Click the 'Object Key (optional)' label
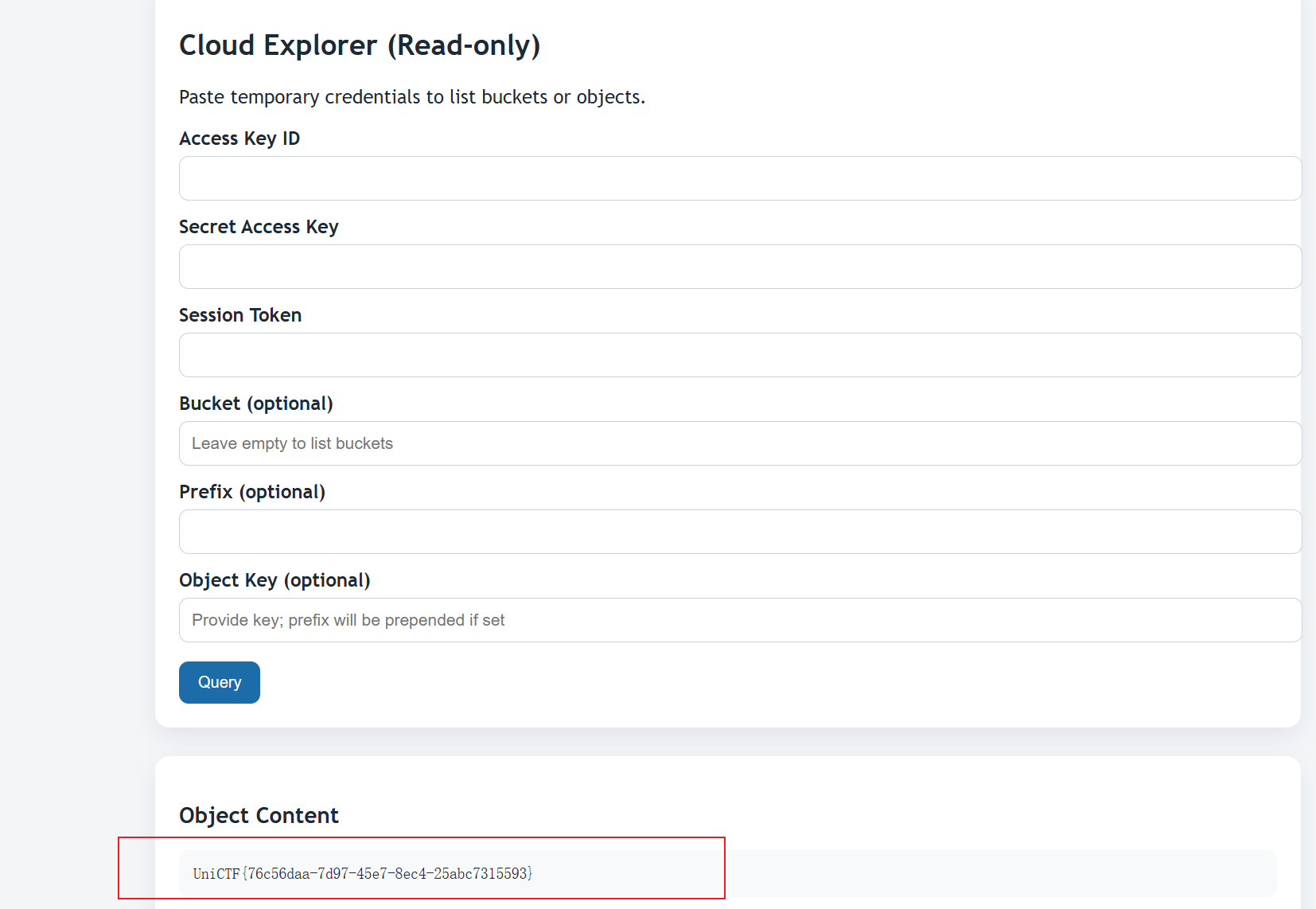Viewport: 1316px width, 909px height. tap(274, 580)
